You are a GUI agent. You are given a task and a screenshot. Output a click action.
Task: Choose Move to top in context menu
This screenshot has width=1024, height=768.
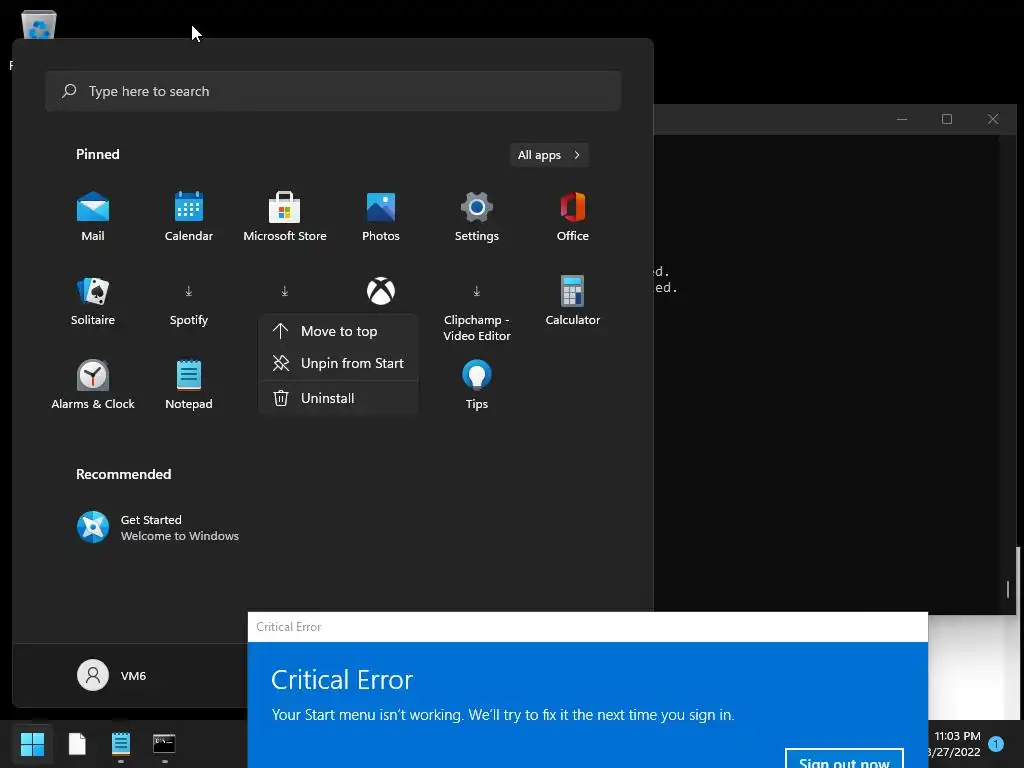(338, 331)
